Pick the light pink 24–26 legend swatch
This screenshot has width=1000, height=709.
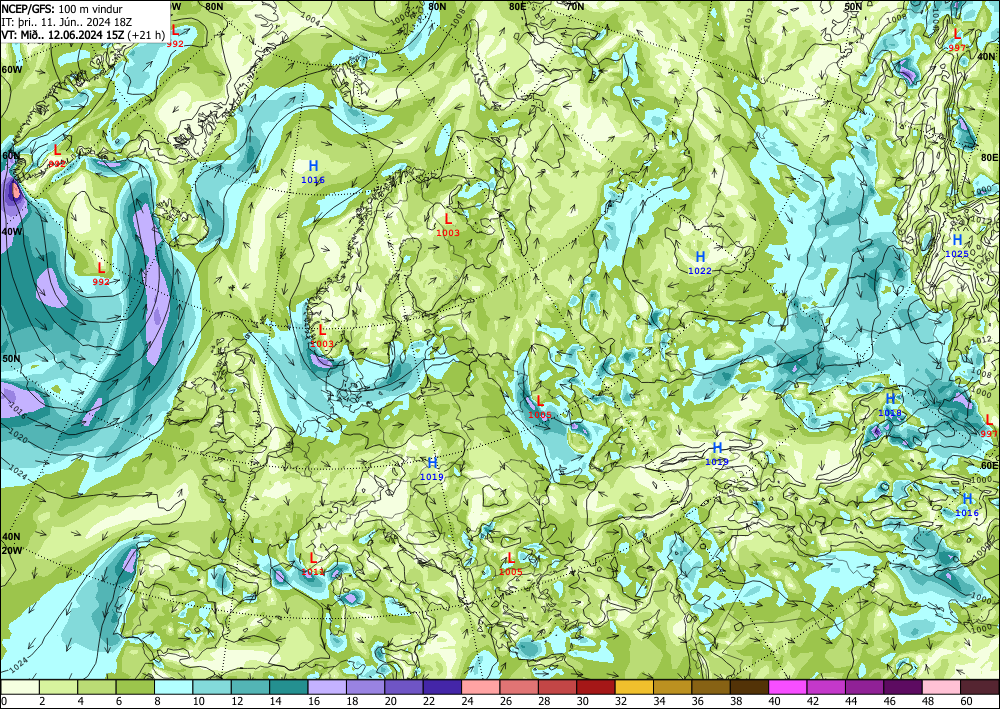pyautogui.click(x=481, y=687)
